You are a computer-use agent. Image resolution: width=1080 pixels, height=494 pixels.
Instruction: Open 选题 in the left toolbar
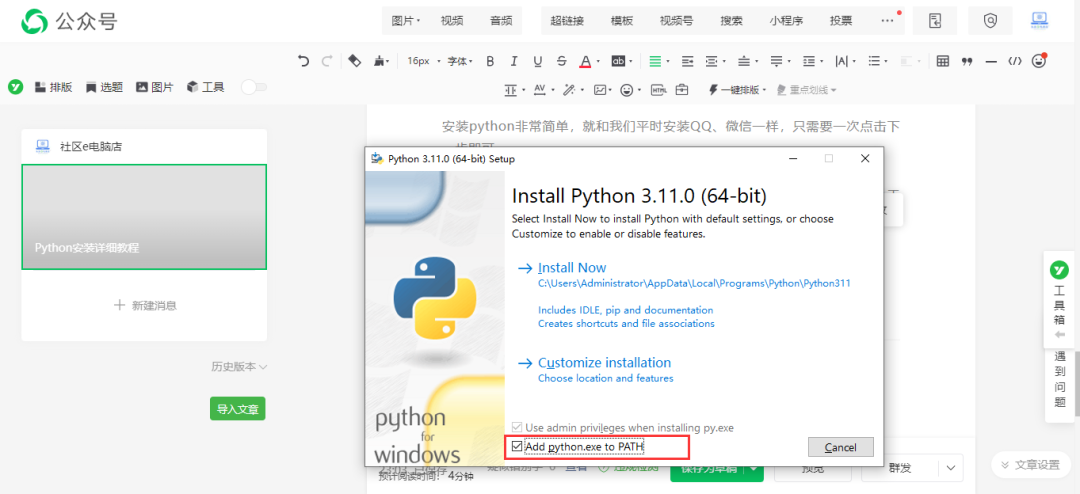[x=104, y=88]
